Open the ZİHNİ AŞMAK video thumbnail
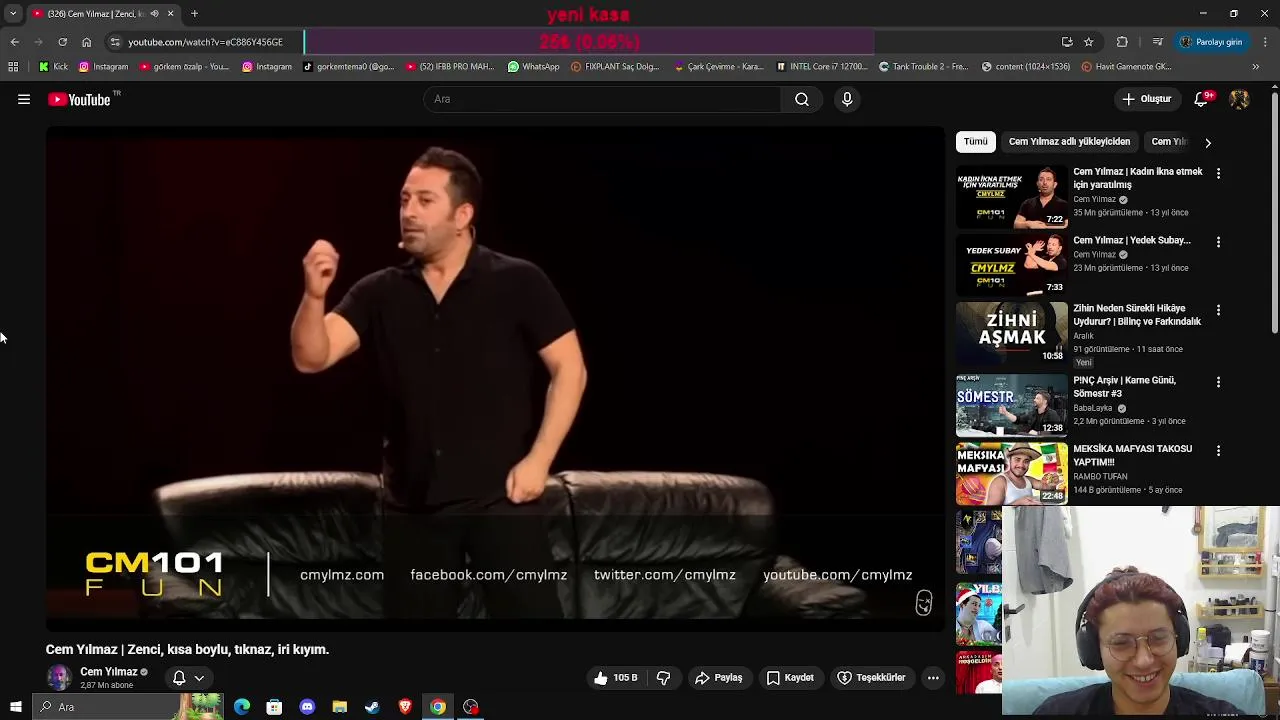 point(1012,334)
